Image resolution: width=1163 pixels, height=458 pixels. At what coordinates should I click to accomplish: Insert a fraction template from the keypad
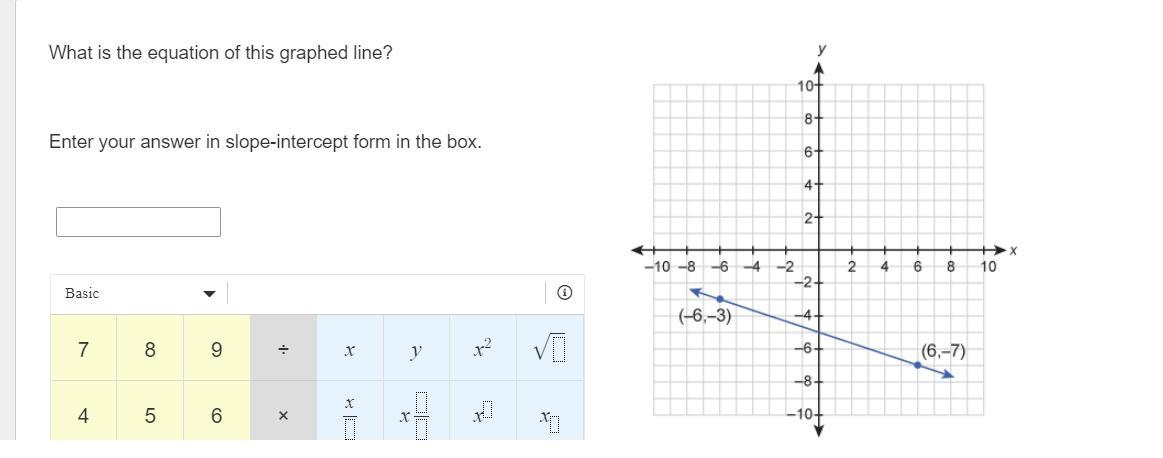tap(350, 415)
